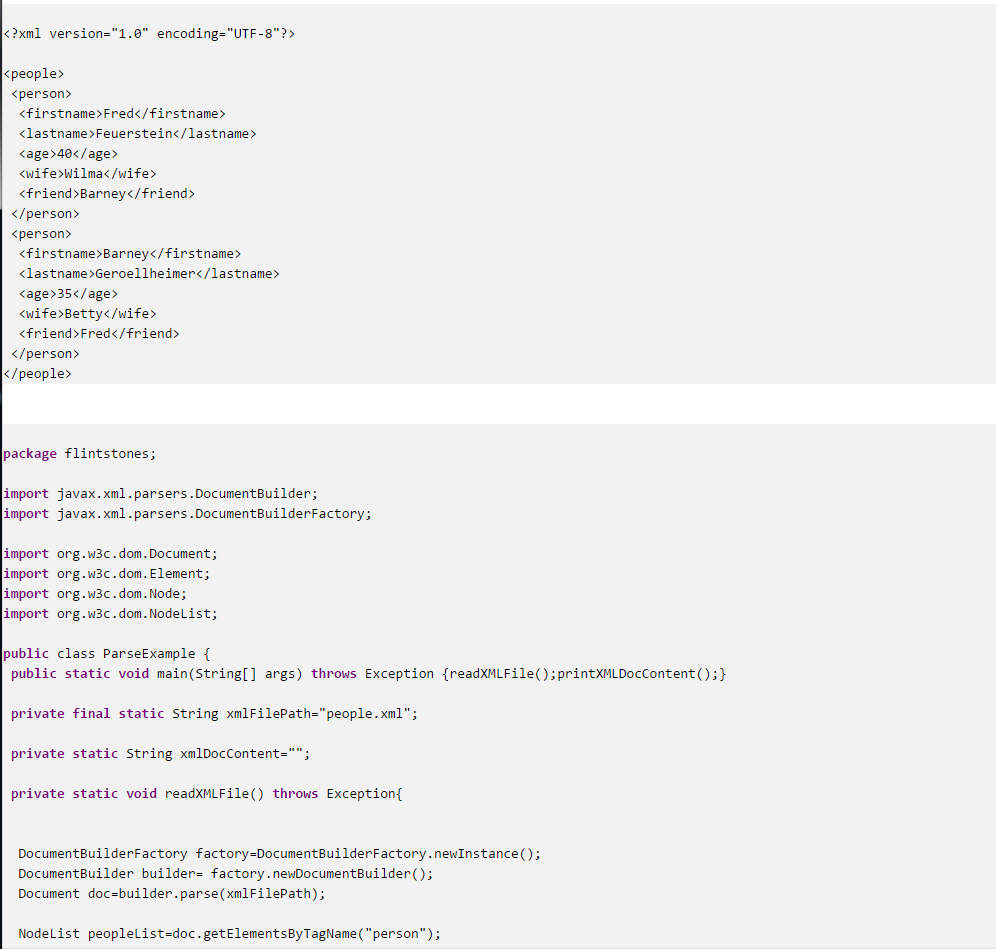996x949 pixels.
Task: Click the friend Fred element line
Action: click(x=98, y=334)
